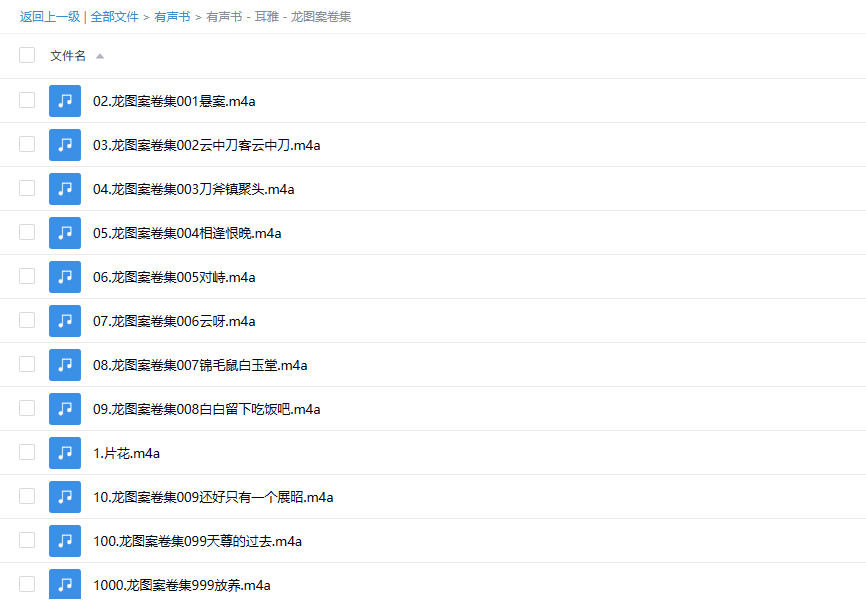
Task: Check the select-all checkbox in the header row
Action: click(27, 55)
